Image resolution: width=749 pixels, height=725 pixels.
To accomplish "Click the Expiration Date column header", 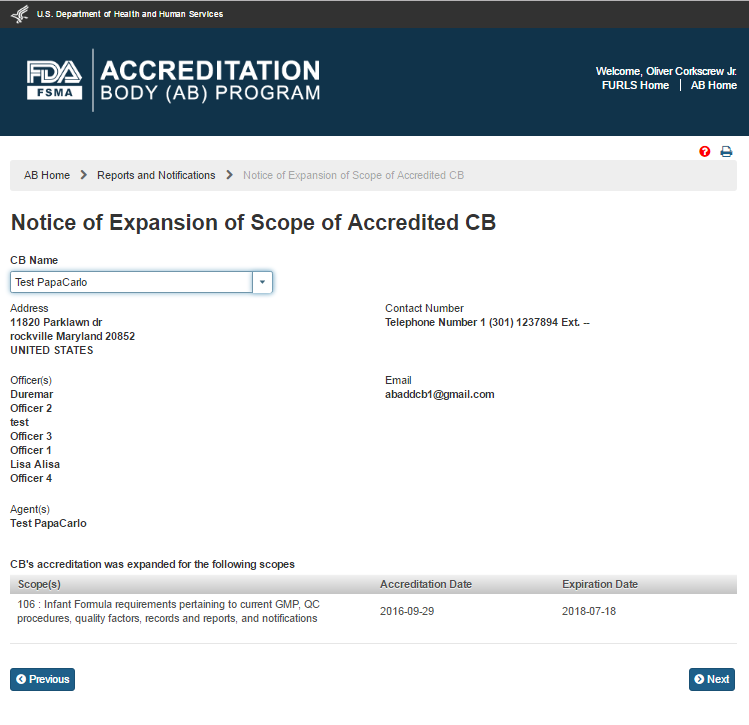I will click(x=600, y=584).
